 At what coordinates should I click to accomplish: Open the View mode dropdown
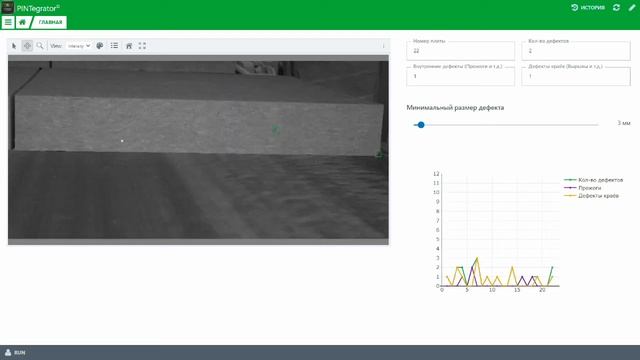click(79, 46)
